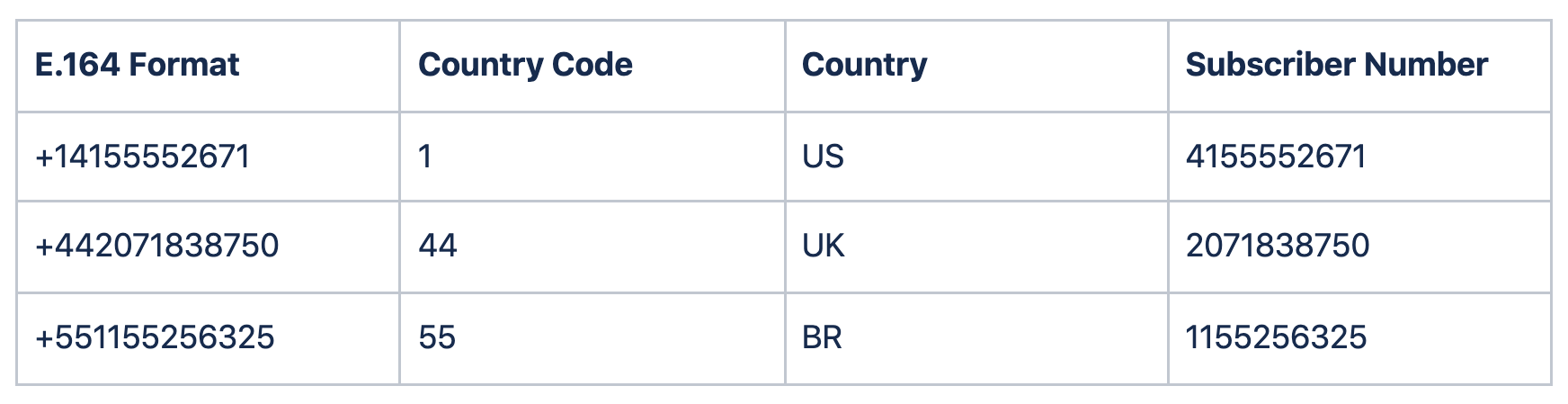1568x404 pixels.
Task: Click the plus sign before 442071838750
Action: pyautogui.click(x=43, y=246)
